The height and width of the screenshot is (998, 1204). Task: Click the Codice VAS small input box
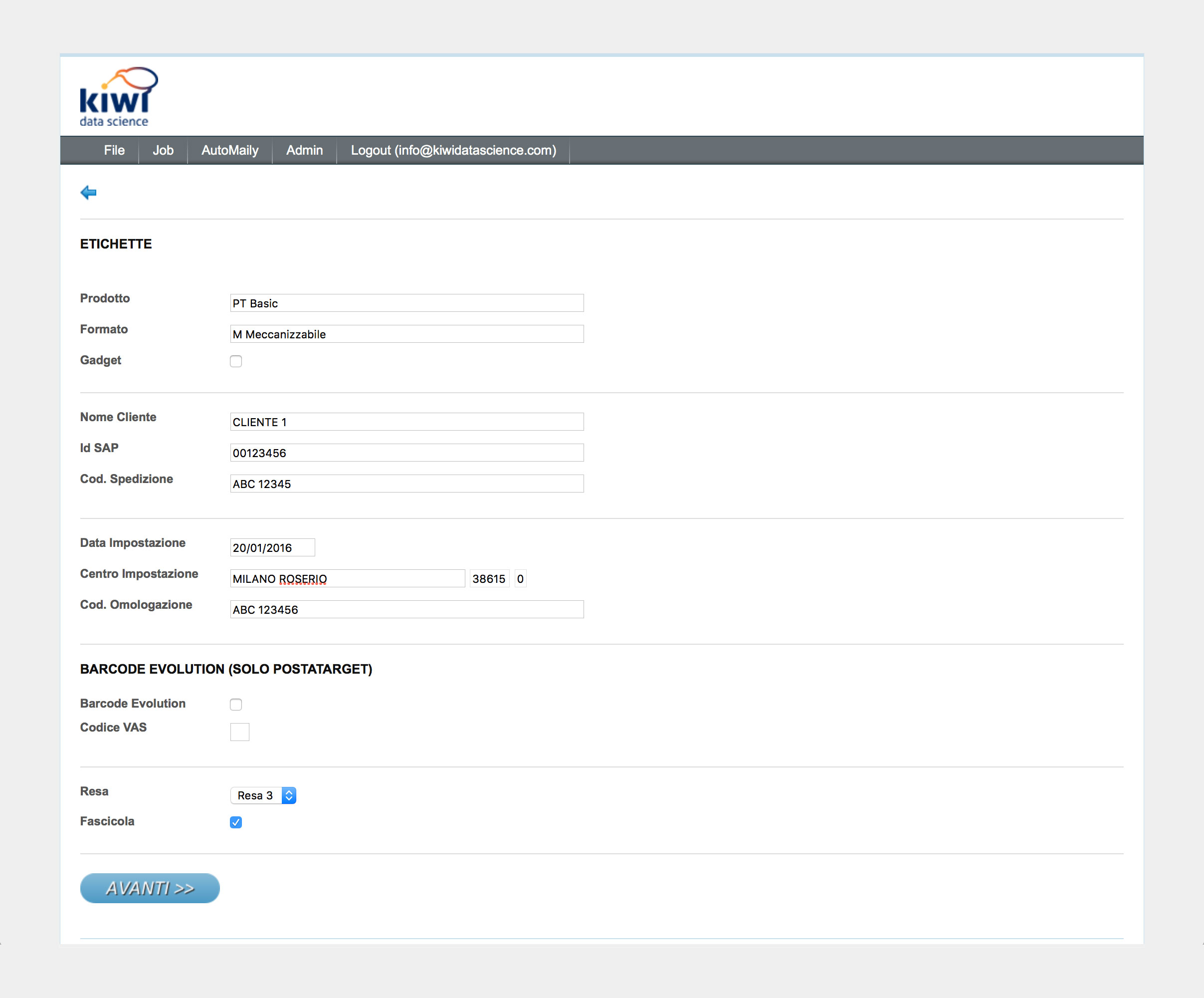coord(240,732)
